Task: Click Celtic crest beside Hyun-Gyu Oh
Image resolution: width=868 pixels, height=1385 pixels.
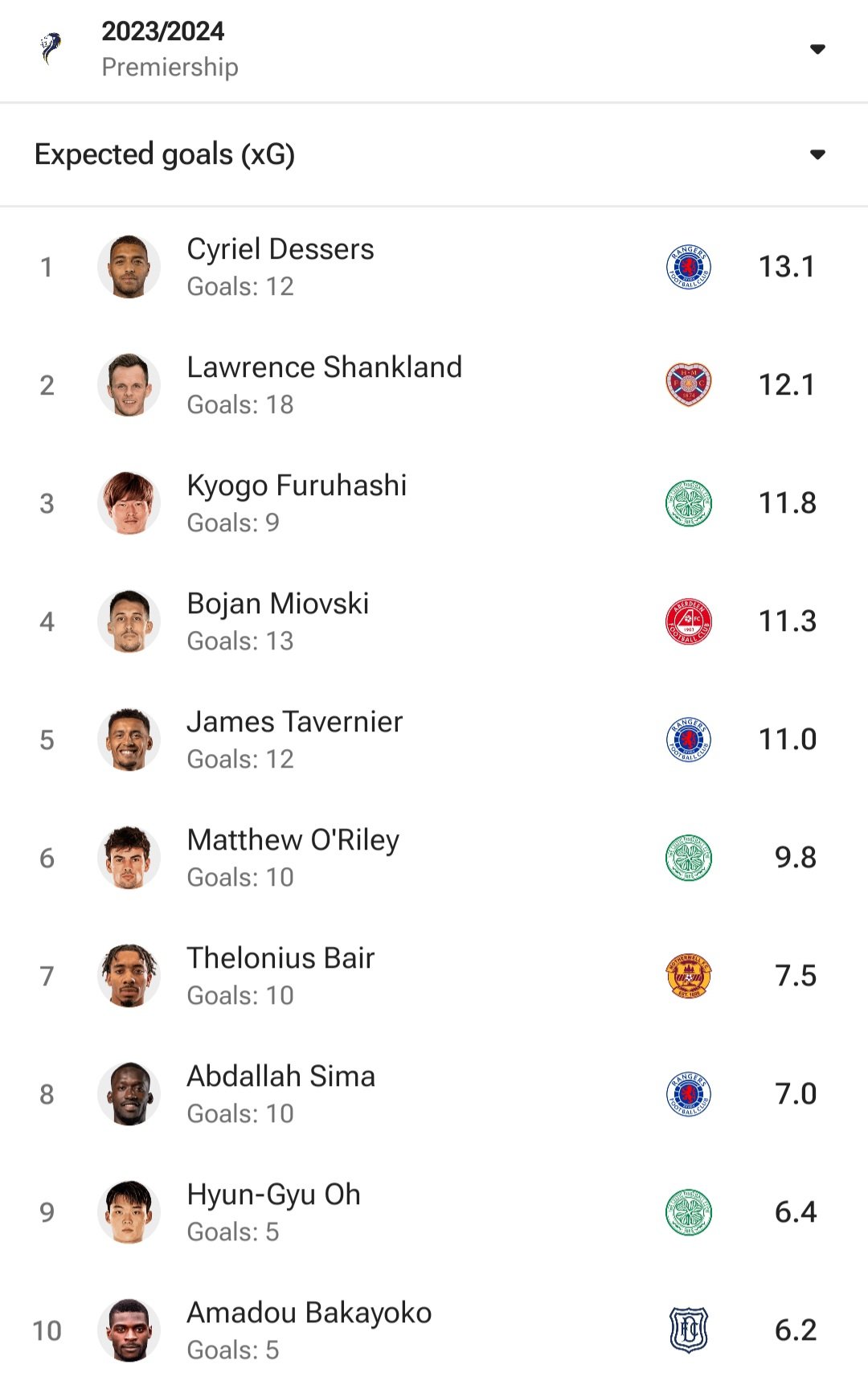Action: (x=689, y=1212)
